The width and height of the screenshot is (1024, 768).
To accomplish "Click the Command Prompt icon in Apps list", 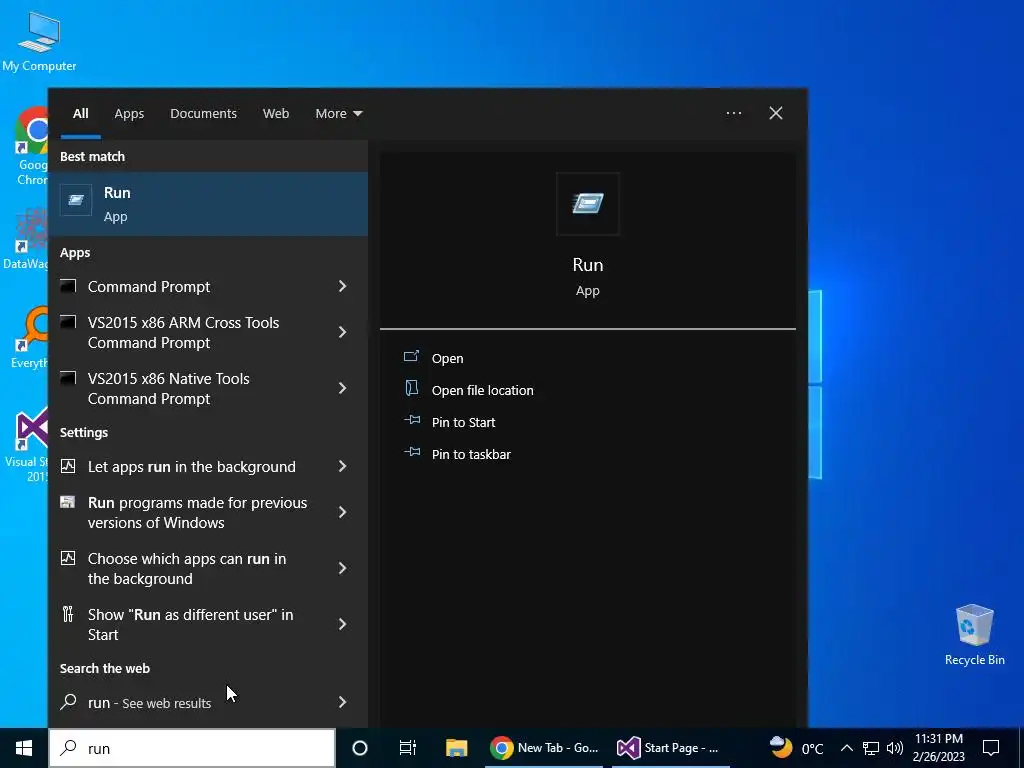I will tap(69, 285).
